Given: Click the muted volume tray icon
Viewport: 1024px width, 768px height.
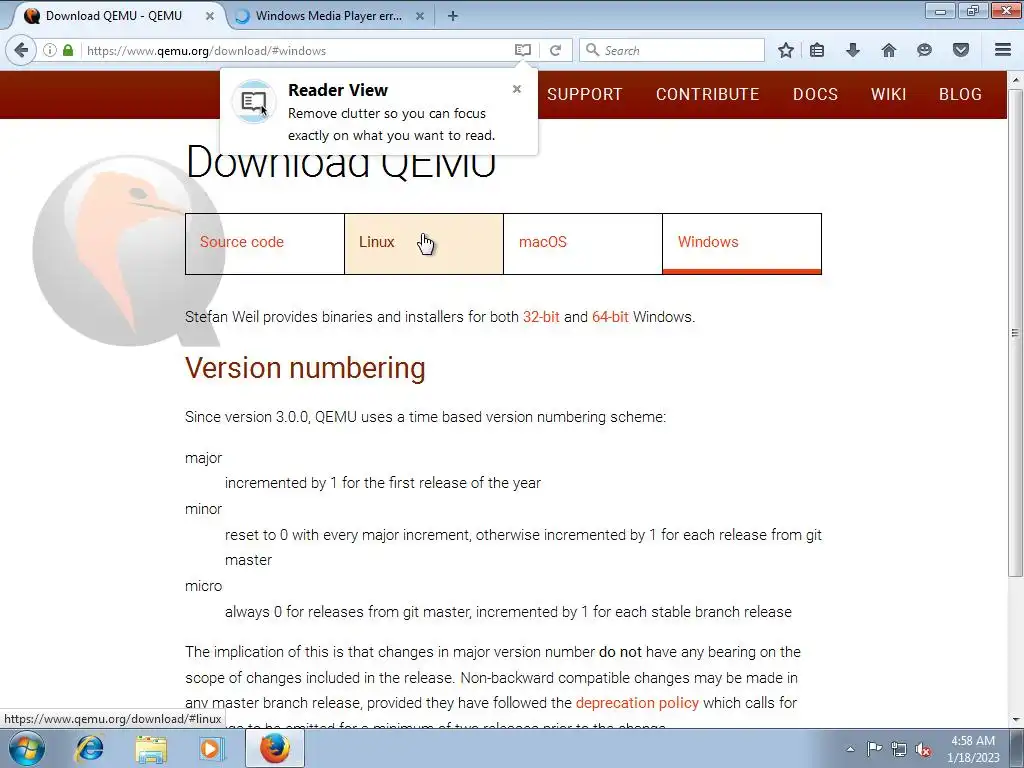Looking at the screenshot, I should pos(923,749).
